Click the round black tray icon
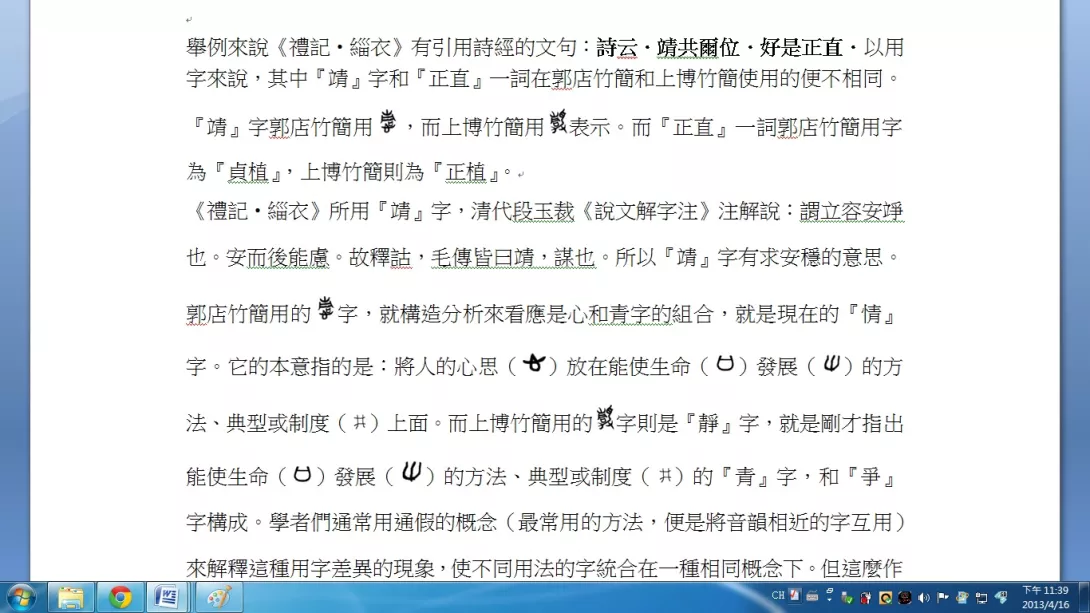 [x=904, y=598]
